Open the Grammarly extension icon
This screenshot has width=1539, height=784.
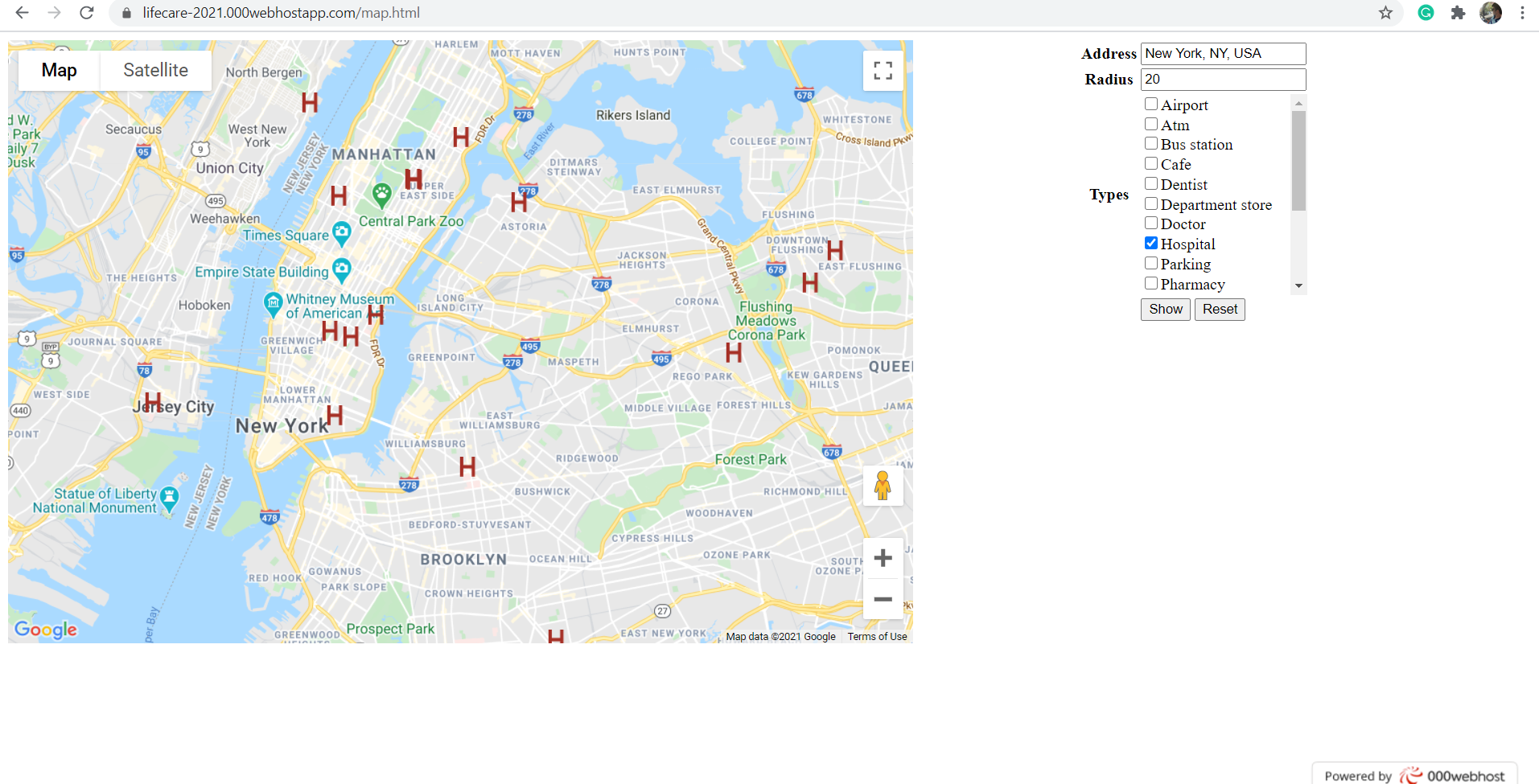1426,13
